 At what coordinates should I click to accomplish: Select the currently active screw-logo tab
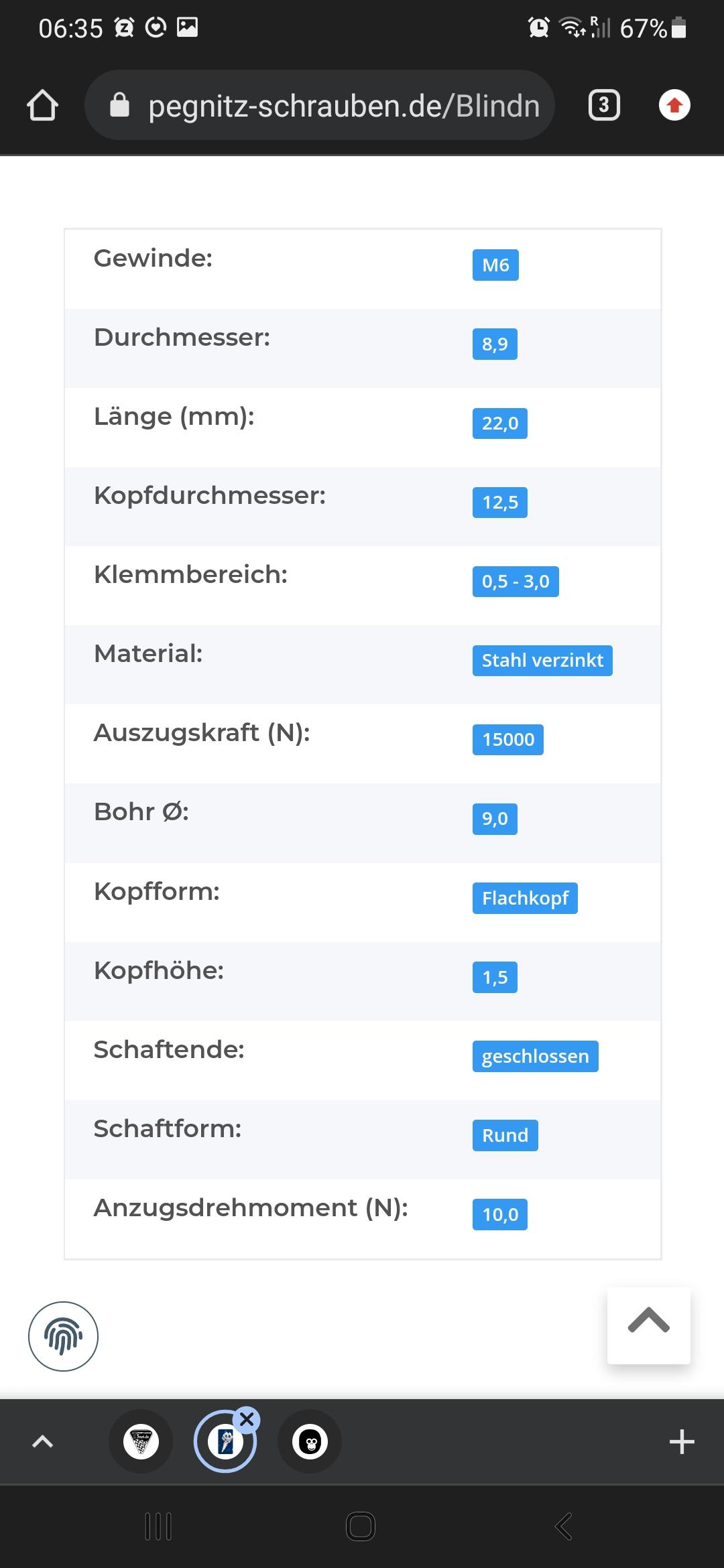(x=225, y=1443)
